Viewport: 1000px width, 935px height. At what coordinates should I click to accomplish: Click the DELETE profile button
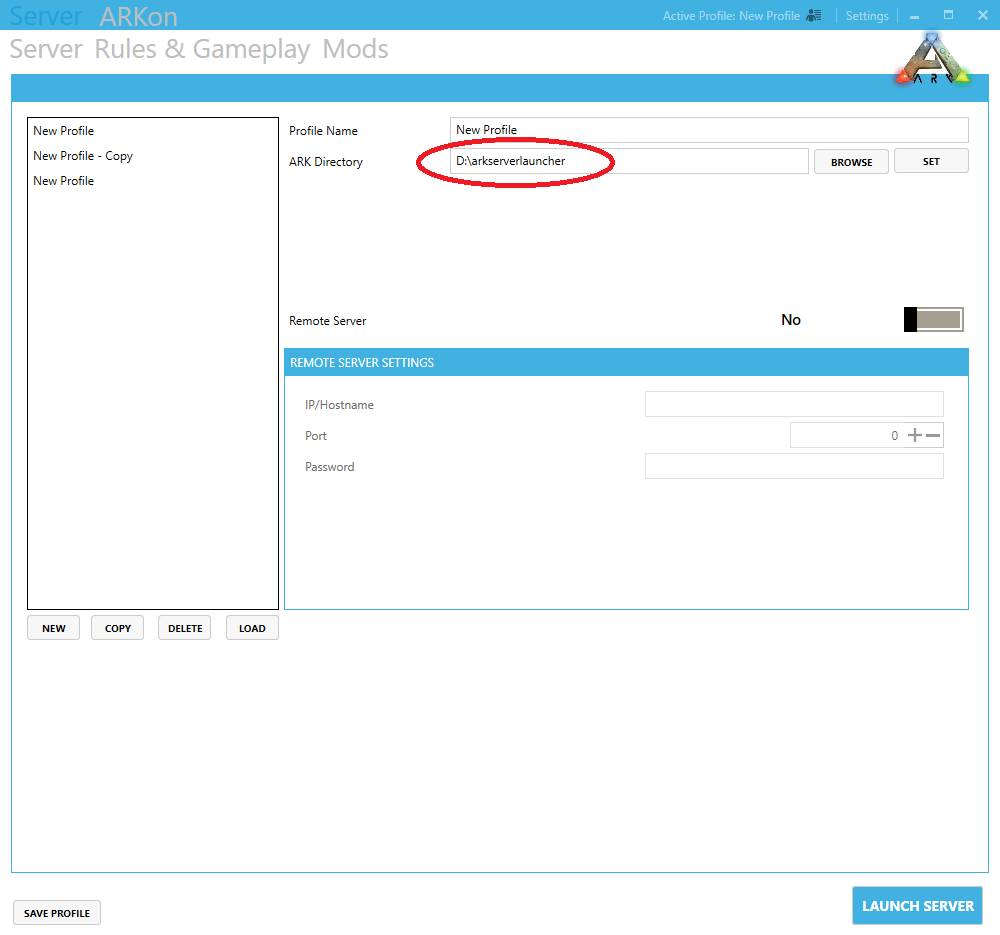(184, 628)
